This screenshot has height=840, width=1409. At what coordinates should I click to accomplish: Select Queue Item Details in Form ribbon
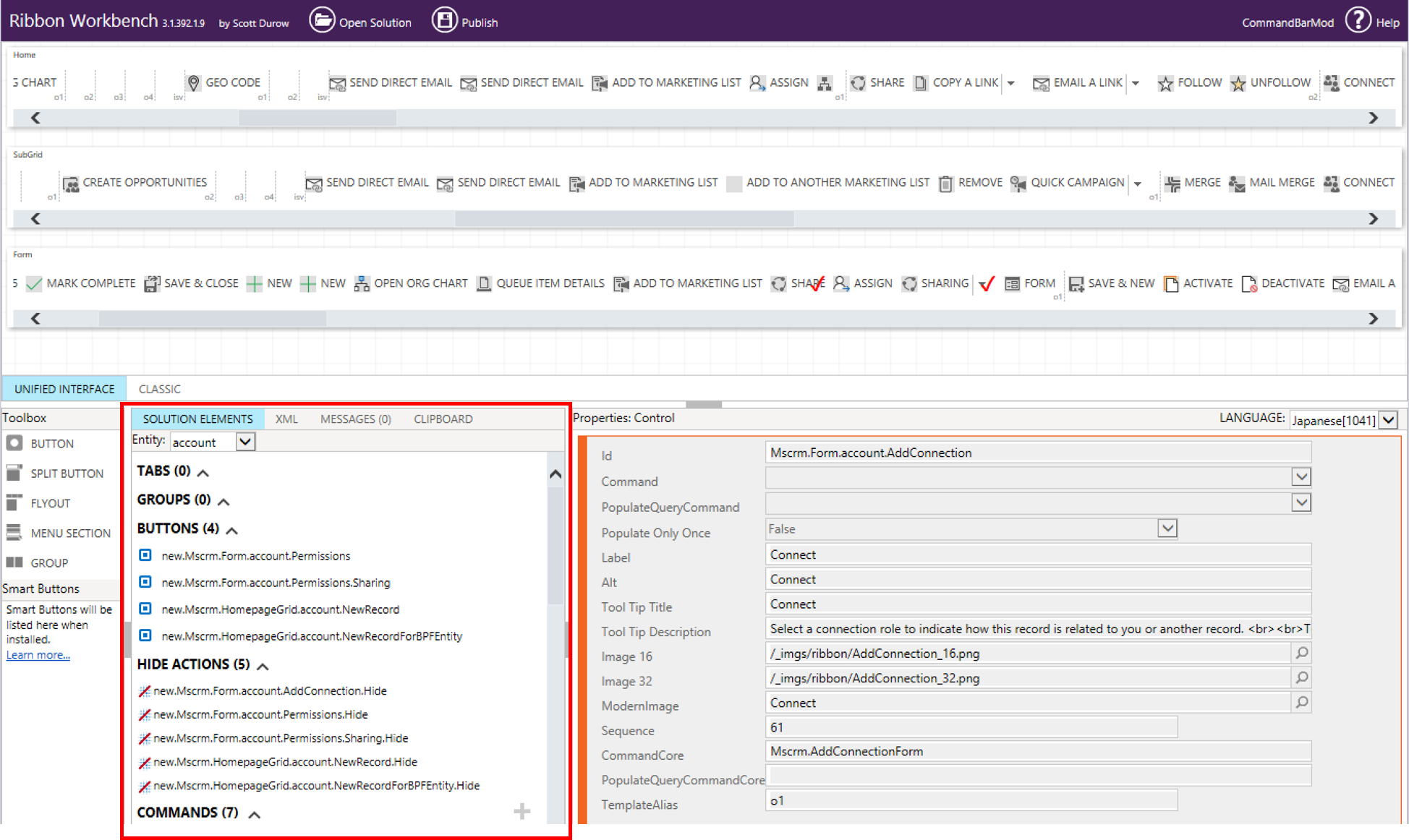click(540, 283)
